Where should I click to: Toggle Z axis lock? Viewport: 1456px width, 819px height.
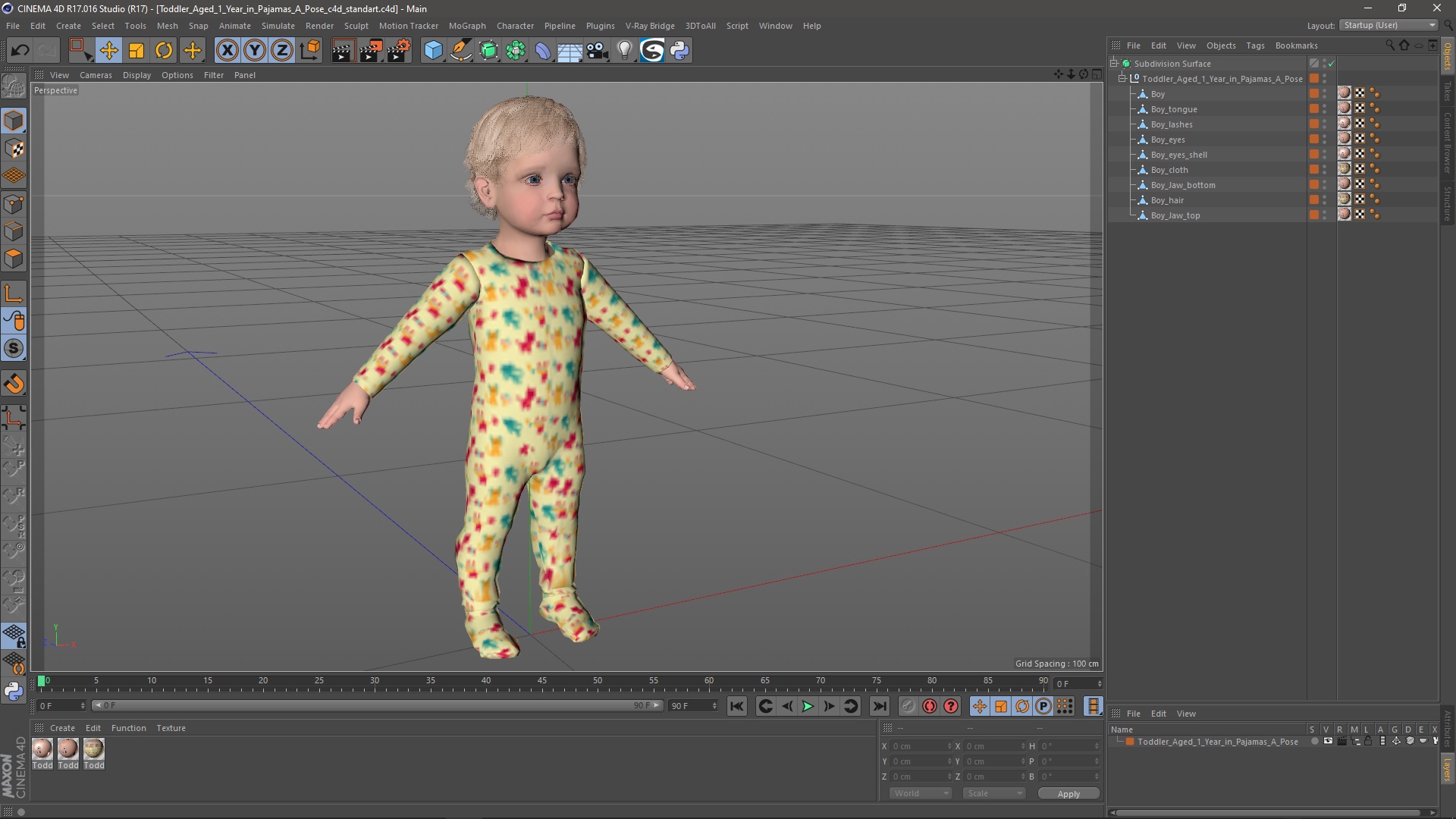tap(282, 51)
